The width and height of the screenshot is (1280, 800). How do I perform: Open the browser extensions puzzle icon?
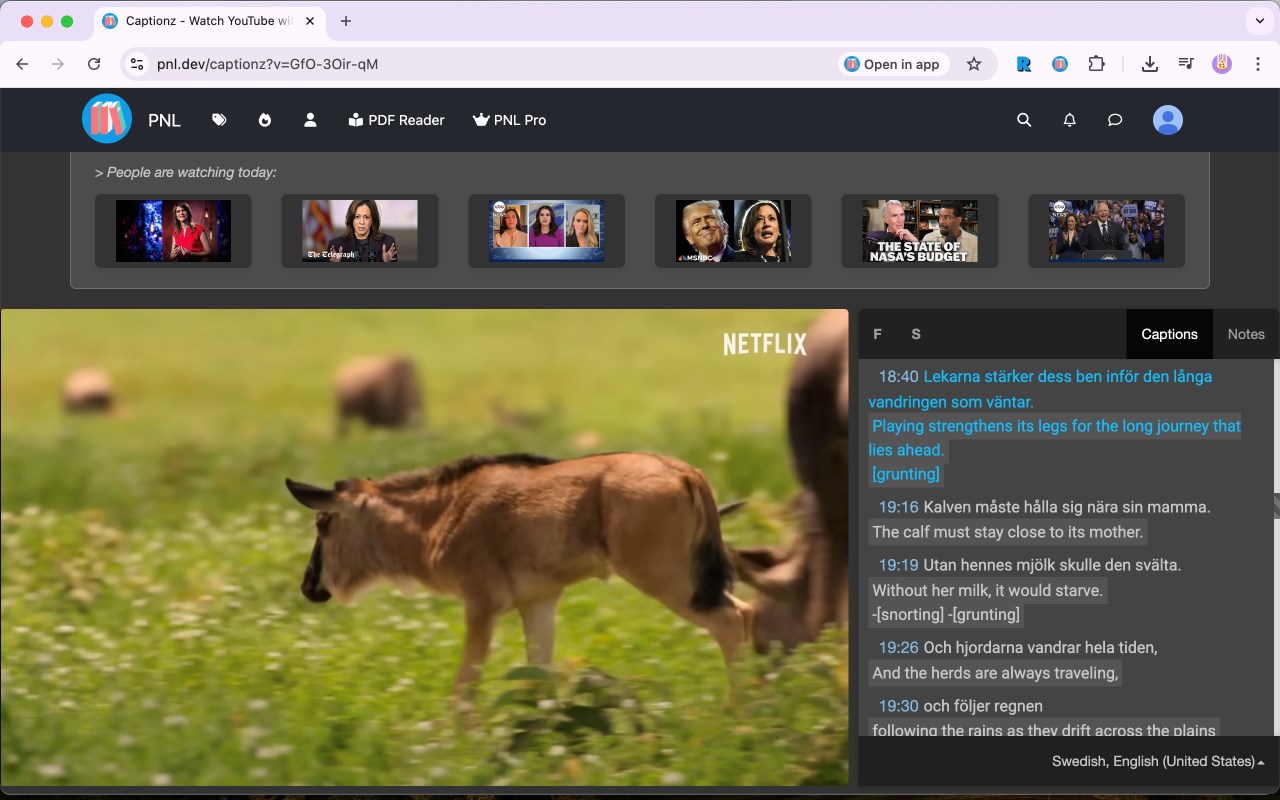pos(1097,64)
